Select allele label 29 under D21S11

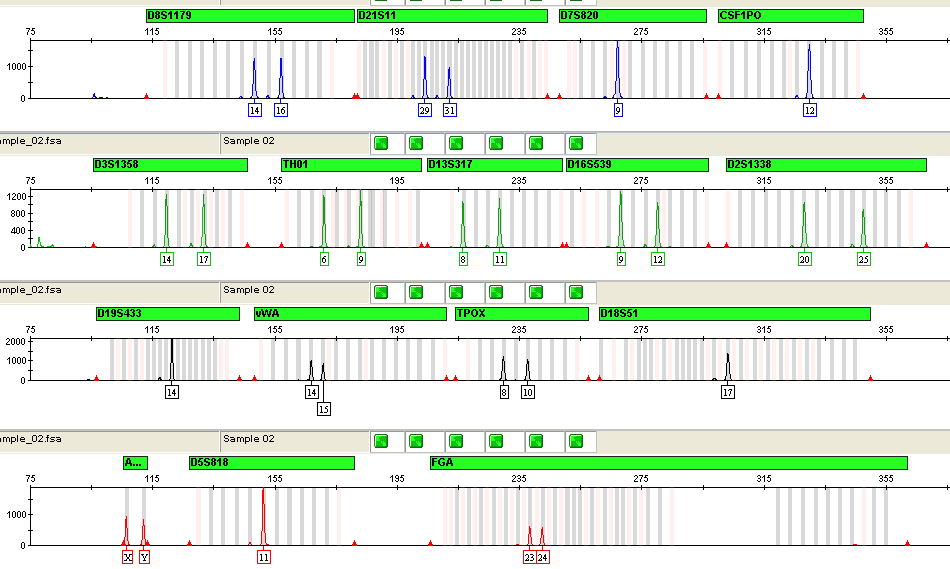point(425,110)
